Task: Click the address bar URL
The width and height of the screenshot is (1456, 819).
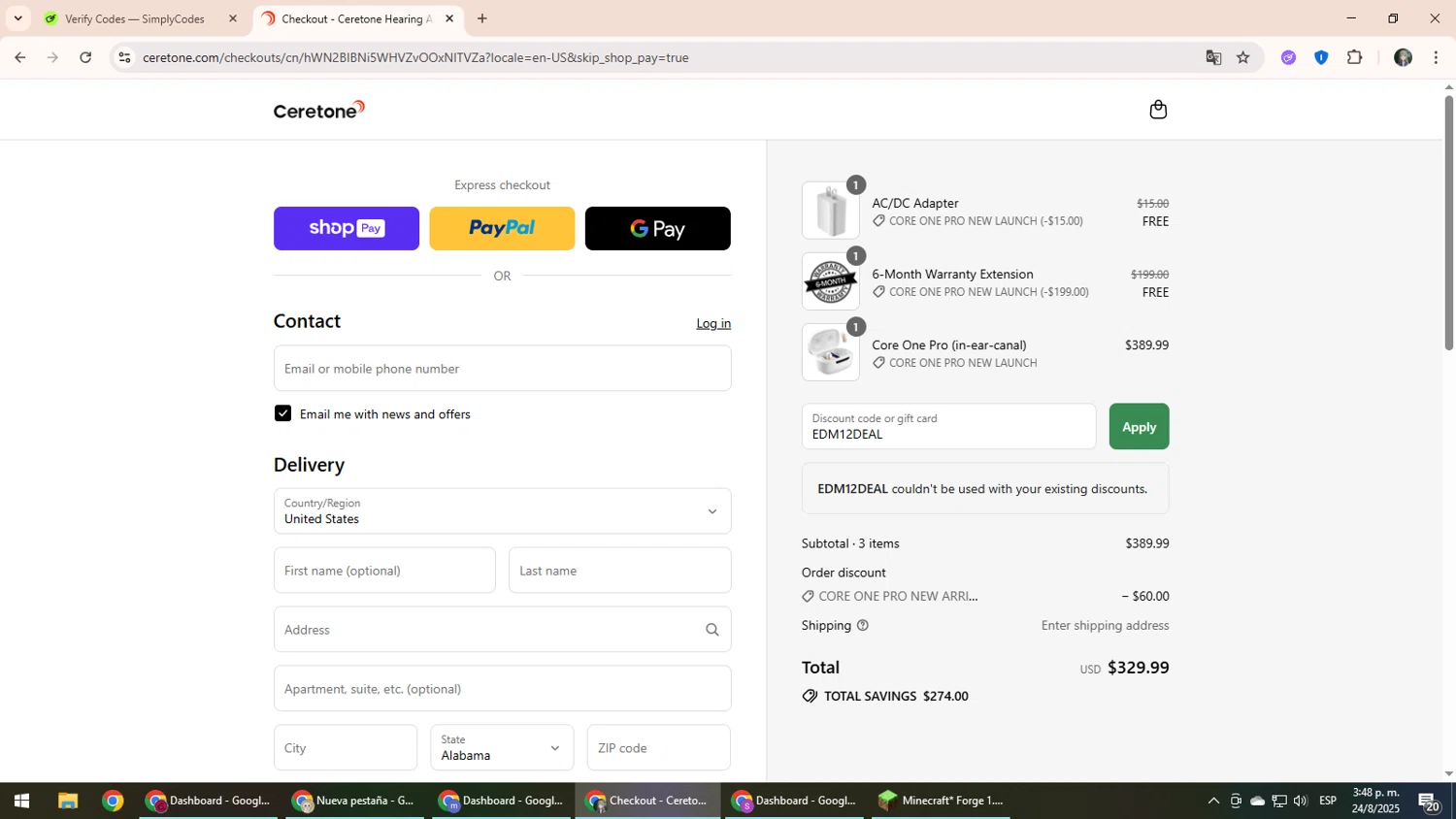Action: 415,58
